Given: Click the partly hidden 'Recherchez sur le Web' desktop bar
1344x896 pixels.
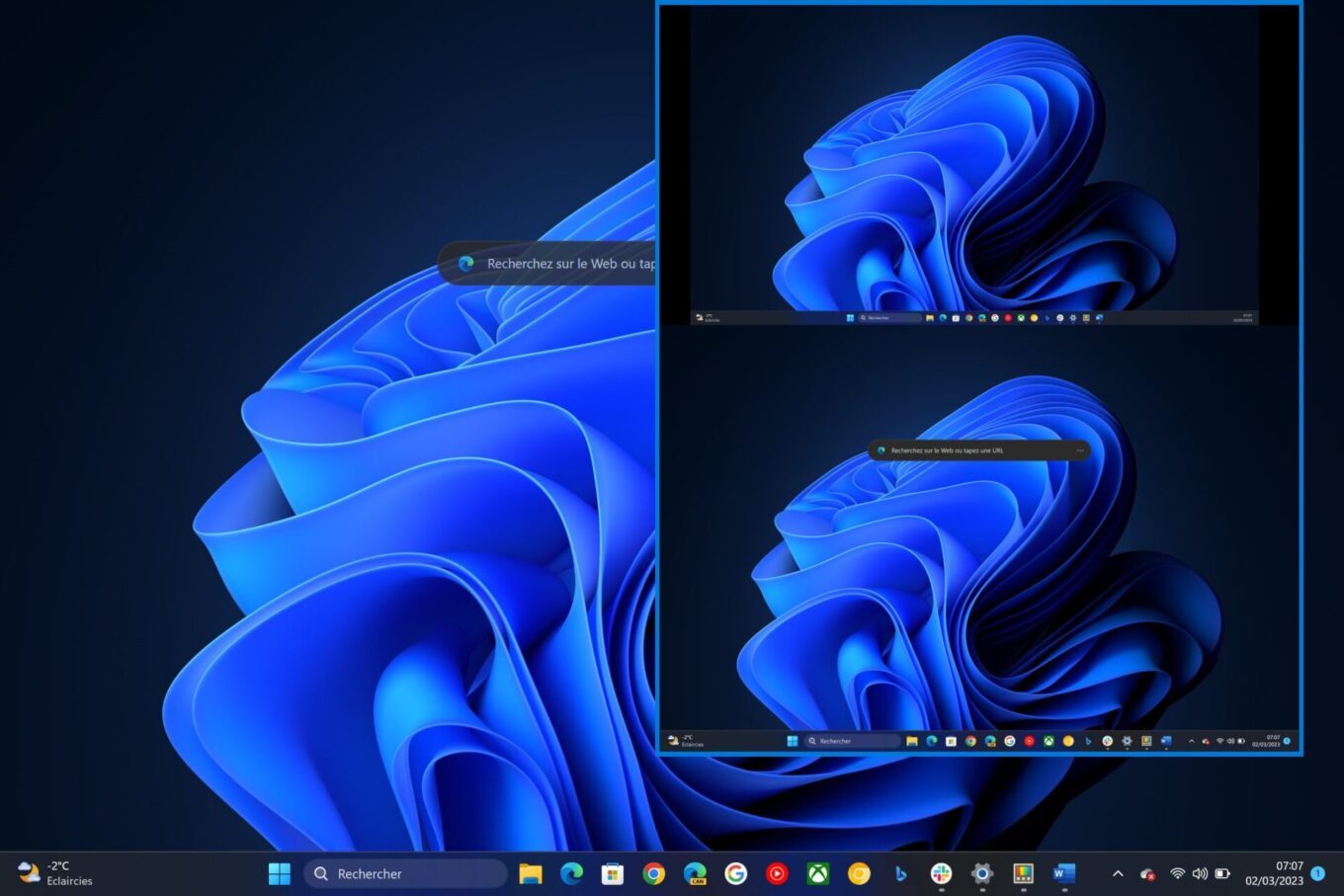Looking at the screenshot, I should coord(546,264).
